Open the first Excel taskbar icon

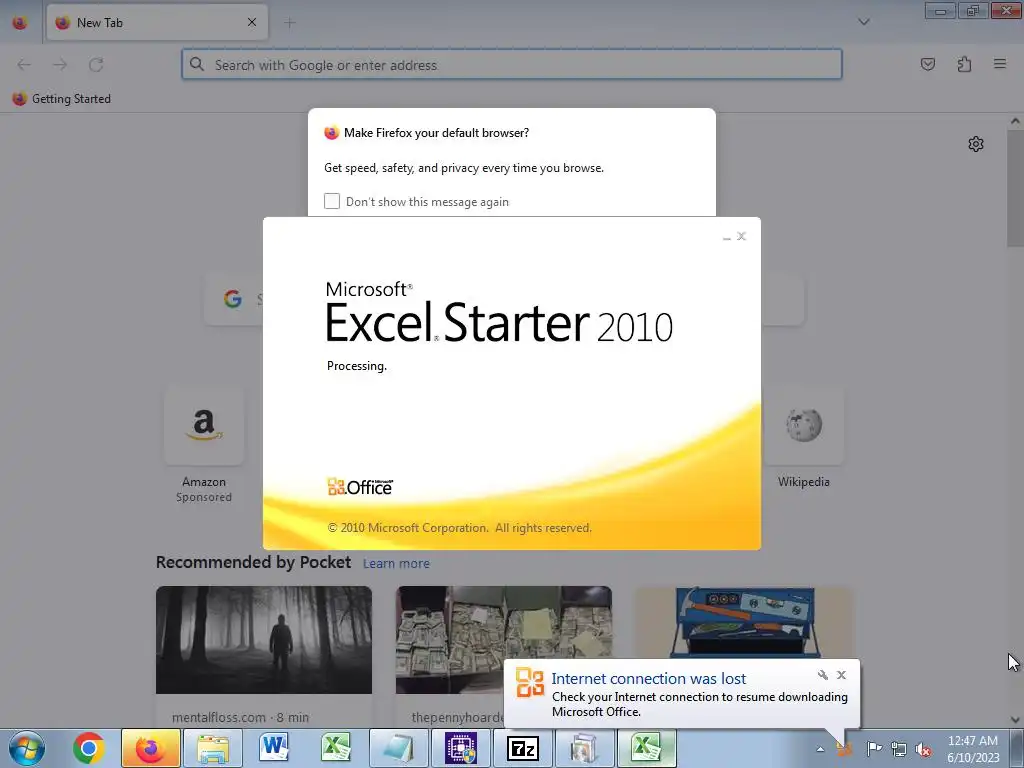pyautogui.click(x=336, y=747)
